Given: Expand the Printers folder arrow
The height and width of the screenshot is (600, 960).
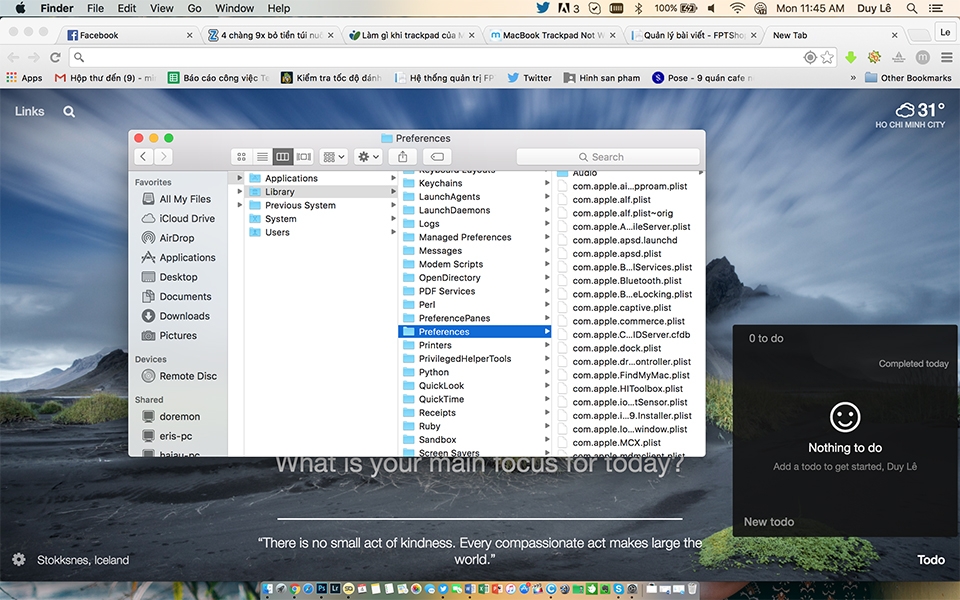Looking at the screenshot, I should 547,345.
